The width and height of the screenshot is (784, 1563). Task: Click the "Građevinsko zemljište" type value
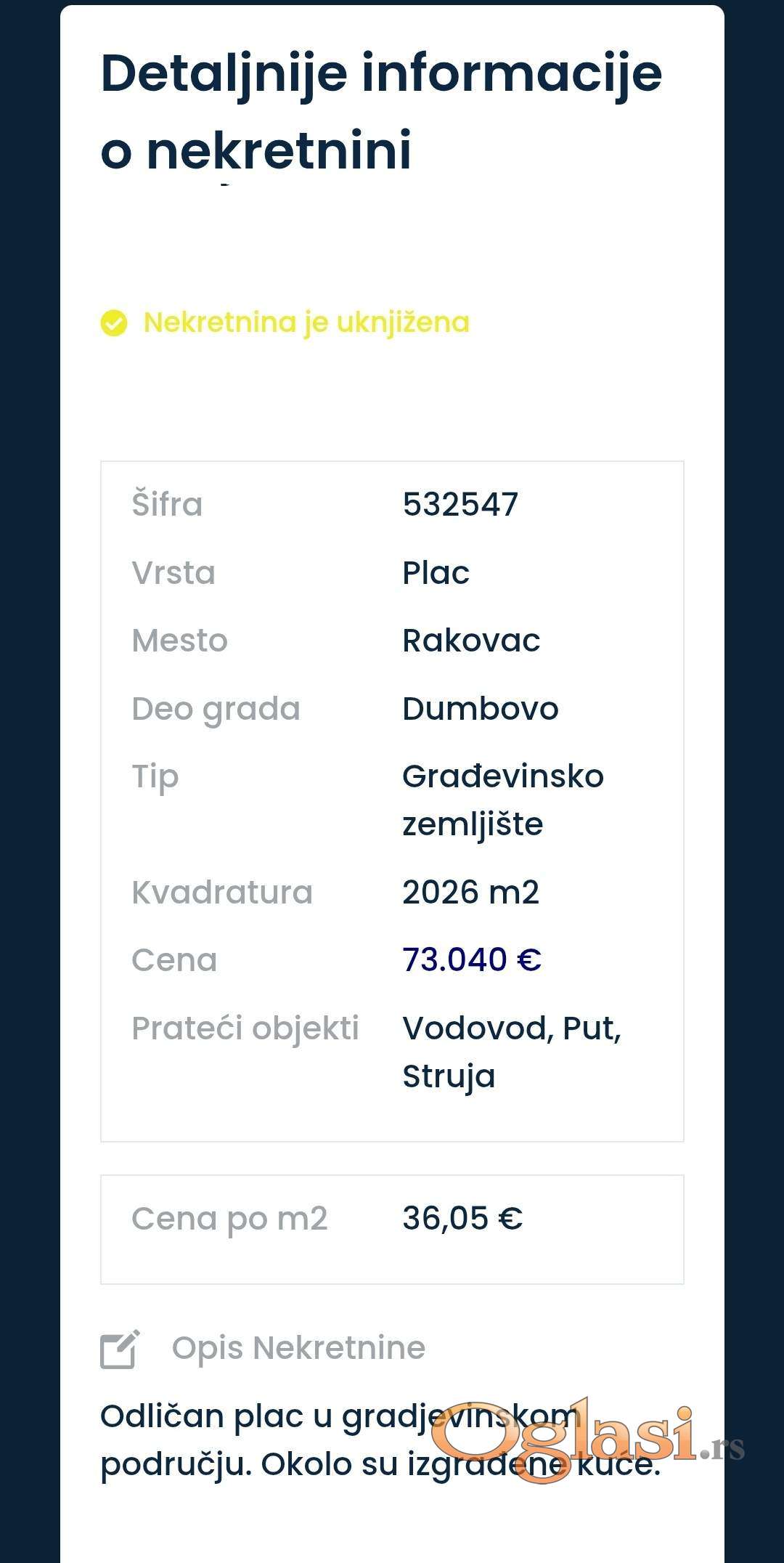click(x=502, y=800)
